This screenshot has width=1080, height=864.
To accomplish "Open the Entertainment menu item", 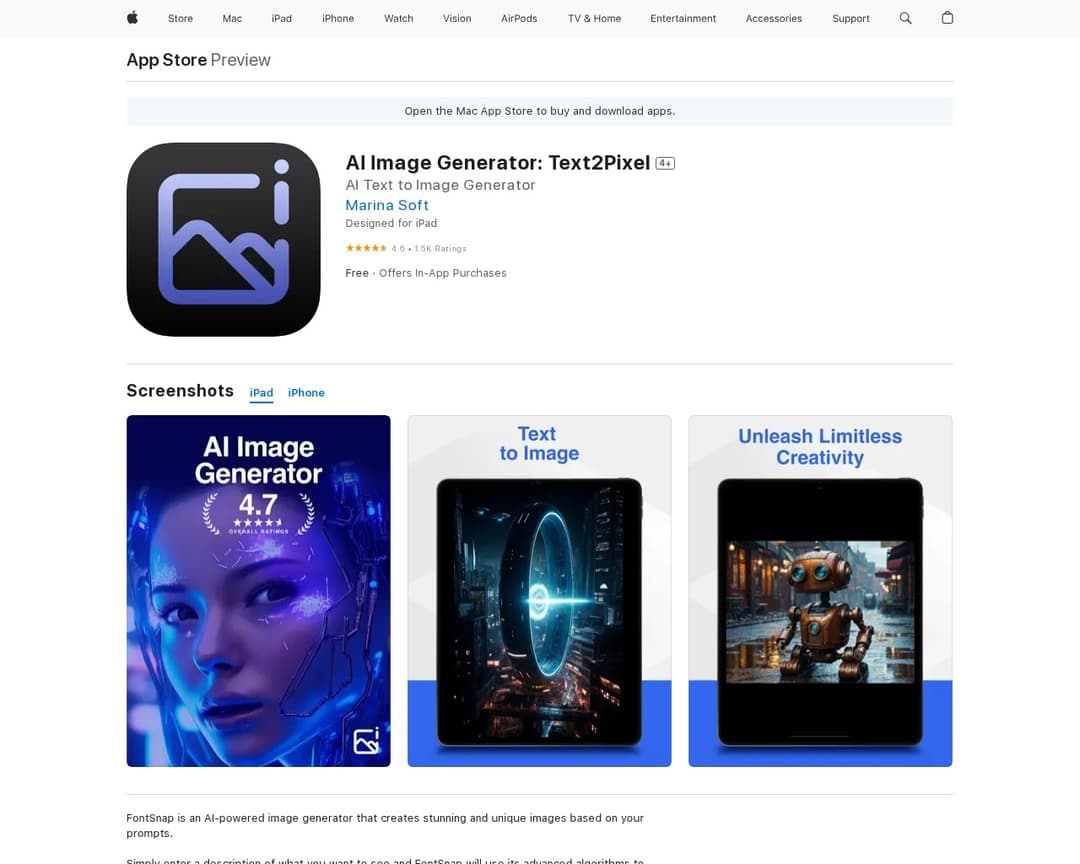I will (683, 19).
